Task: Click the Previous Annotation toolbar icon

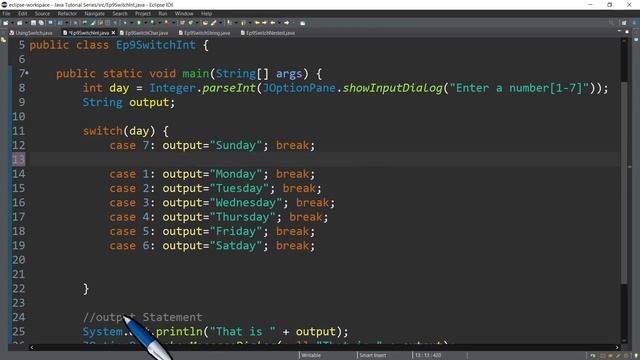Action: pos(242,23)
